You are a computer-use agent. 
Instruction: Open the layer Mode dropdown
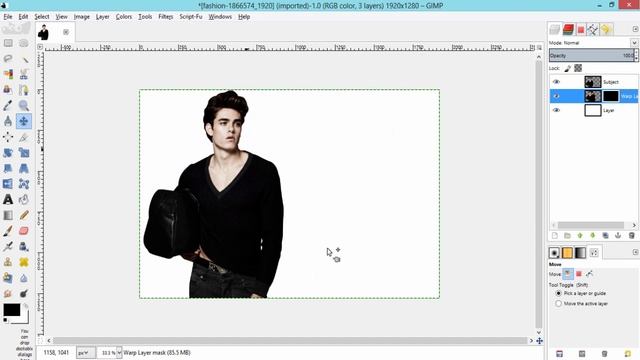[x=634, y=43]
